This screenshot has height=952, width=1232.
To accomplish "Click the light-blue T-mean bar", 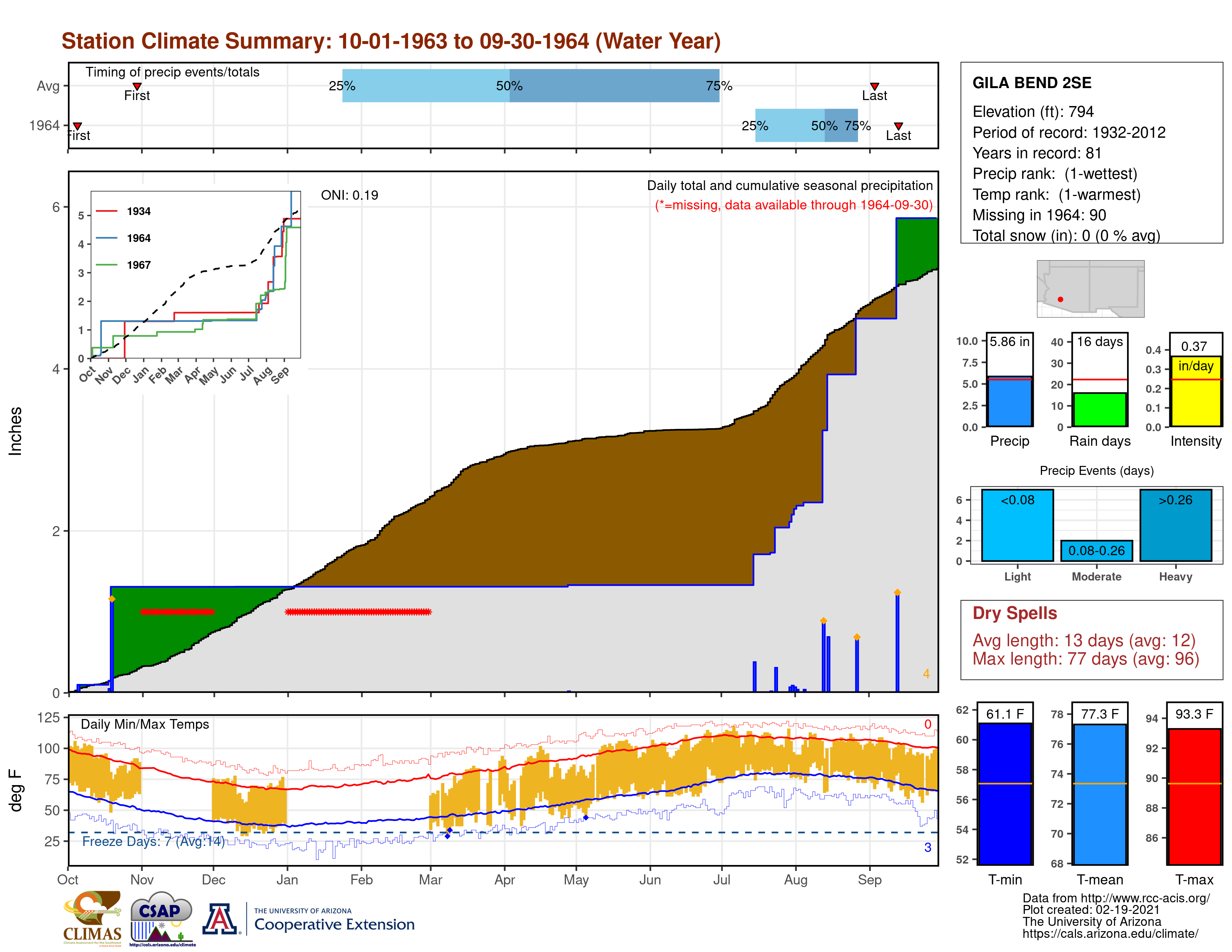I will click(1100, 794).
